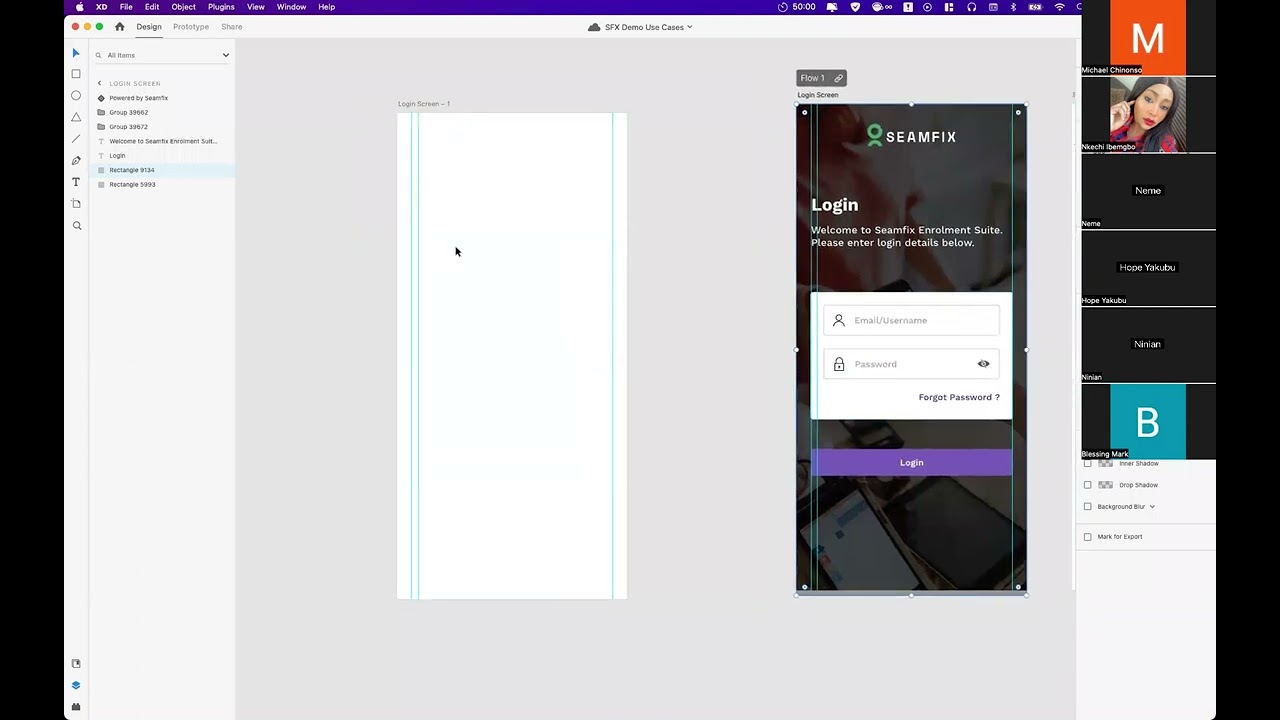The height and width of the screenshot is (720, 1280).
Task: Select the Select (arrow) tool
Action: point(76,53)
